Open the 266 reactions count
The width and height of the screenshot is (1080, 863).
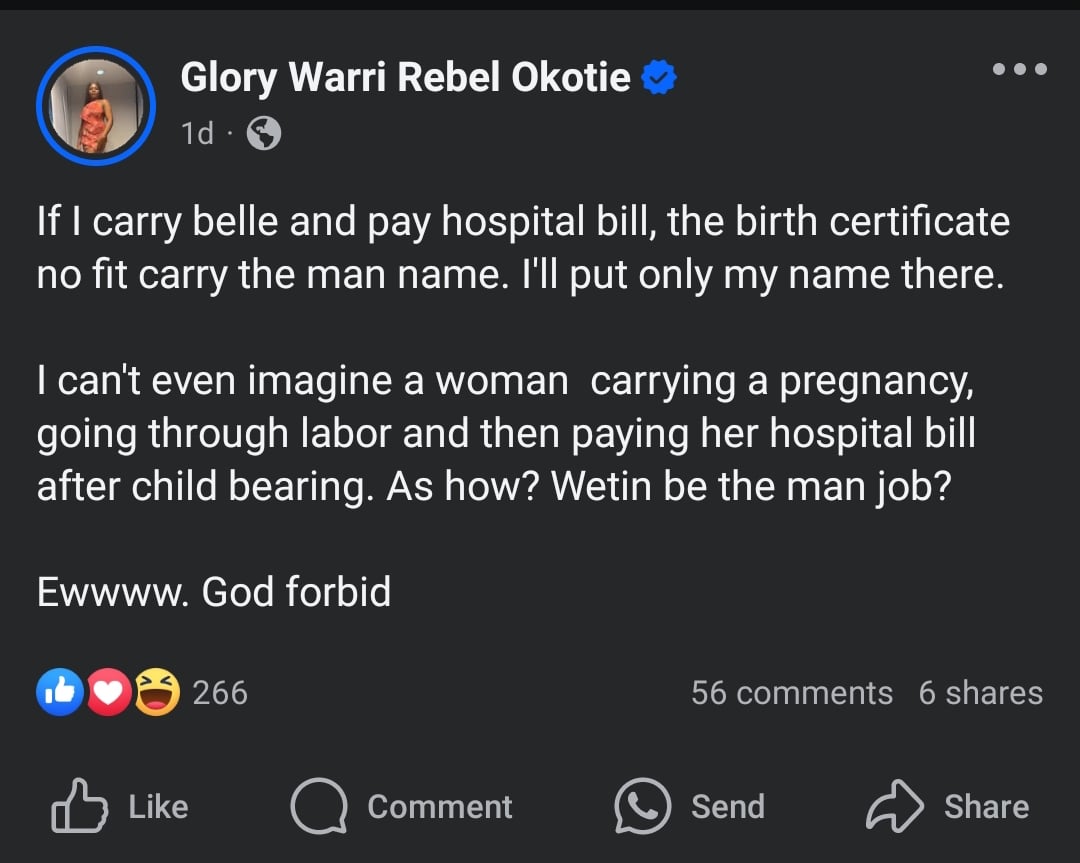pos(219,692)
